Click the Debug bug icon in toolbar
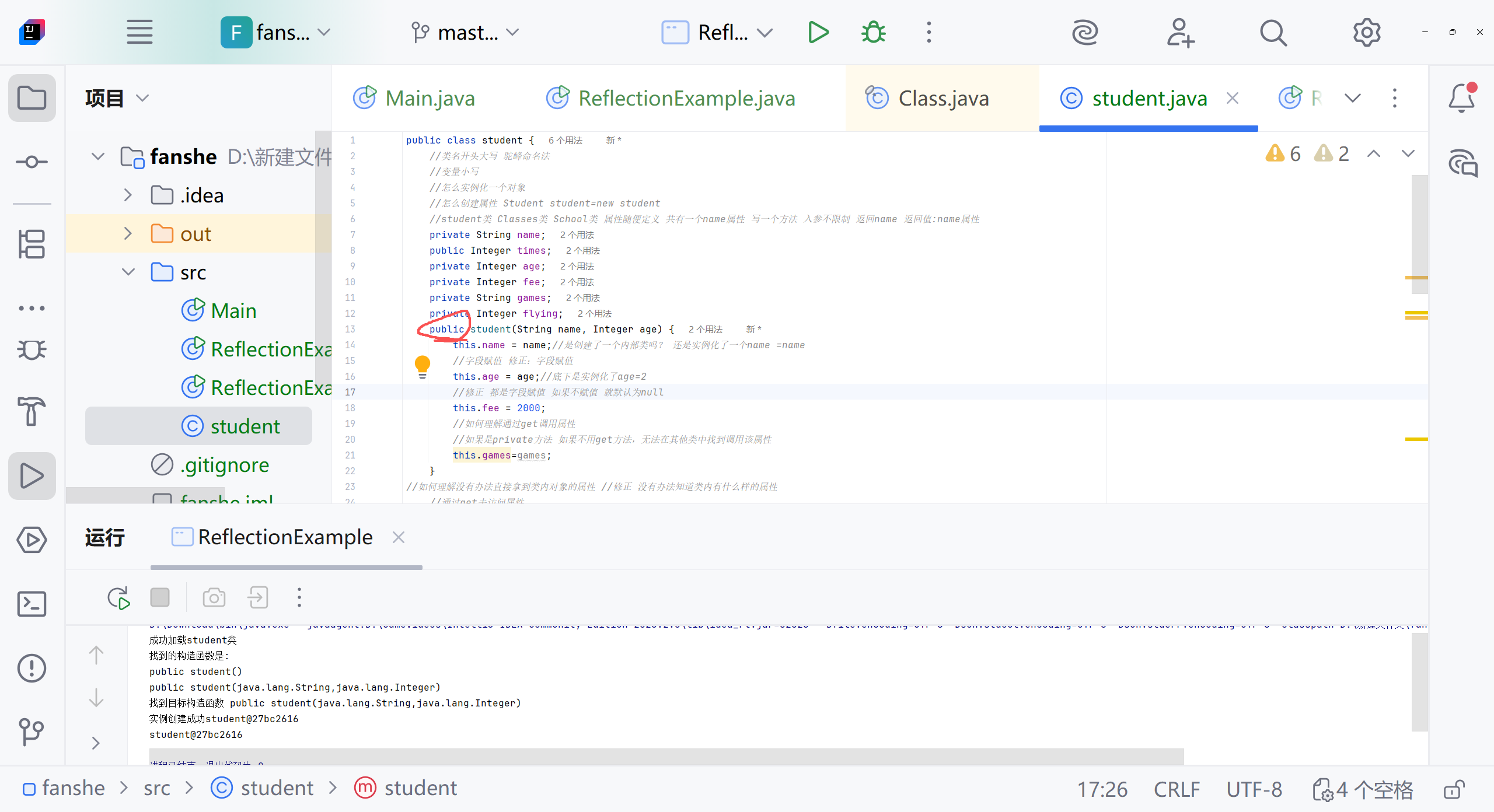Viewport: 1494px width, 812px height. point(873,32)
